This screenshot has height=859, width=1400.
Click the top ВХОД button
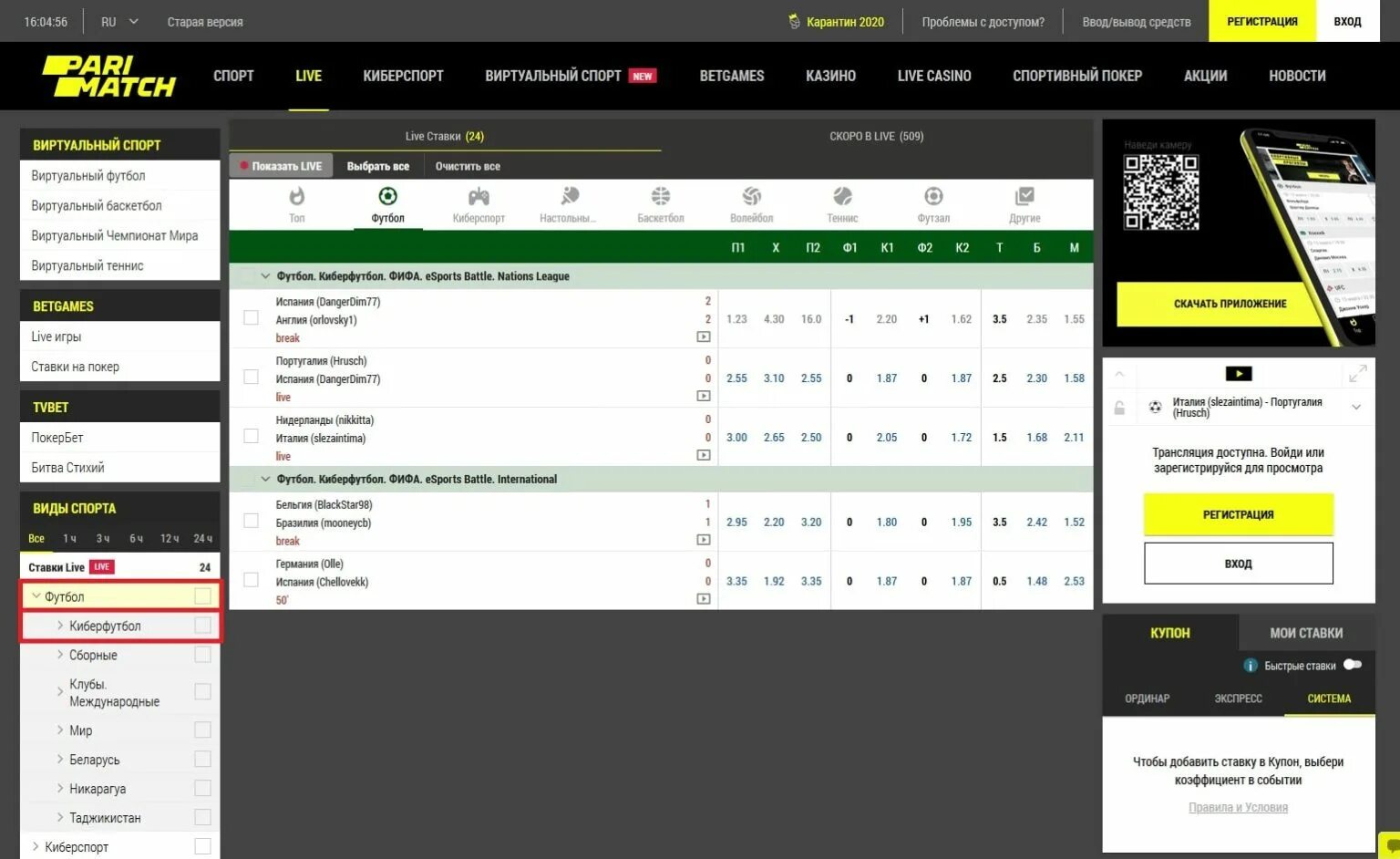pos(1347,21)
